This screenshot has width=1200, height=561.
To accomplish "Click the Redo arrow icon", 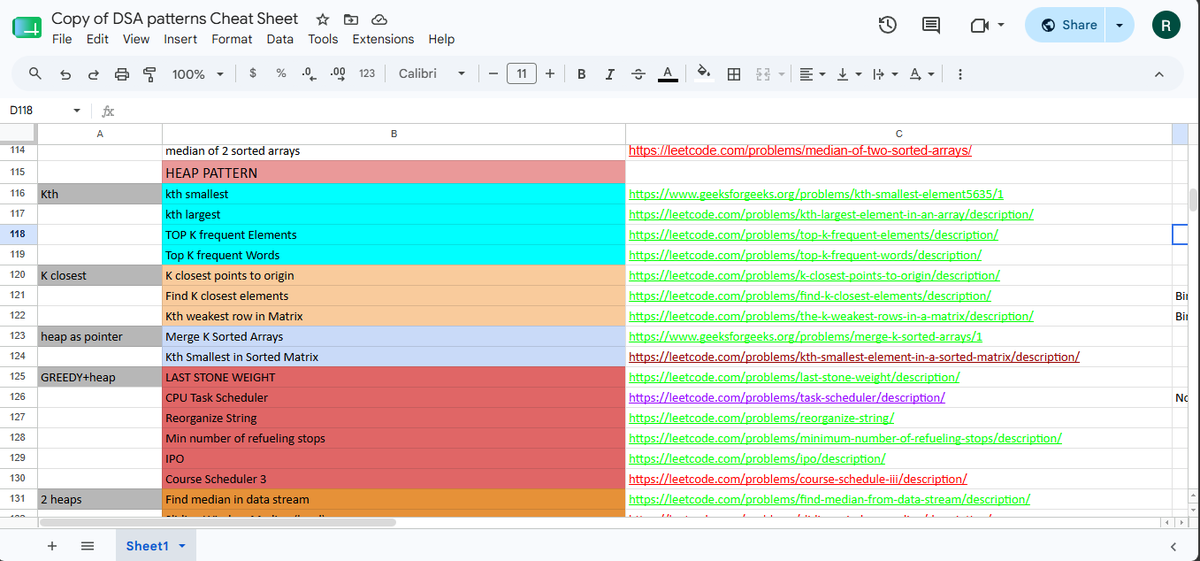I will (94, 74).
